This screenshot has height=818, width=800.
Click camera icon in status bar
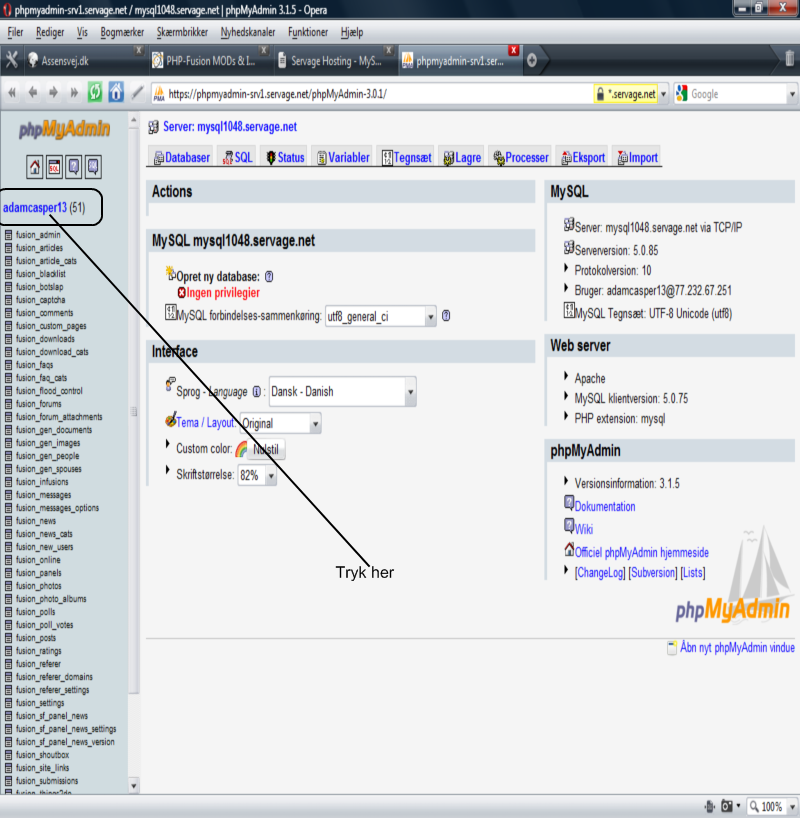point(727,807)
